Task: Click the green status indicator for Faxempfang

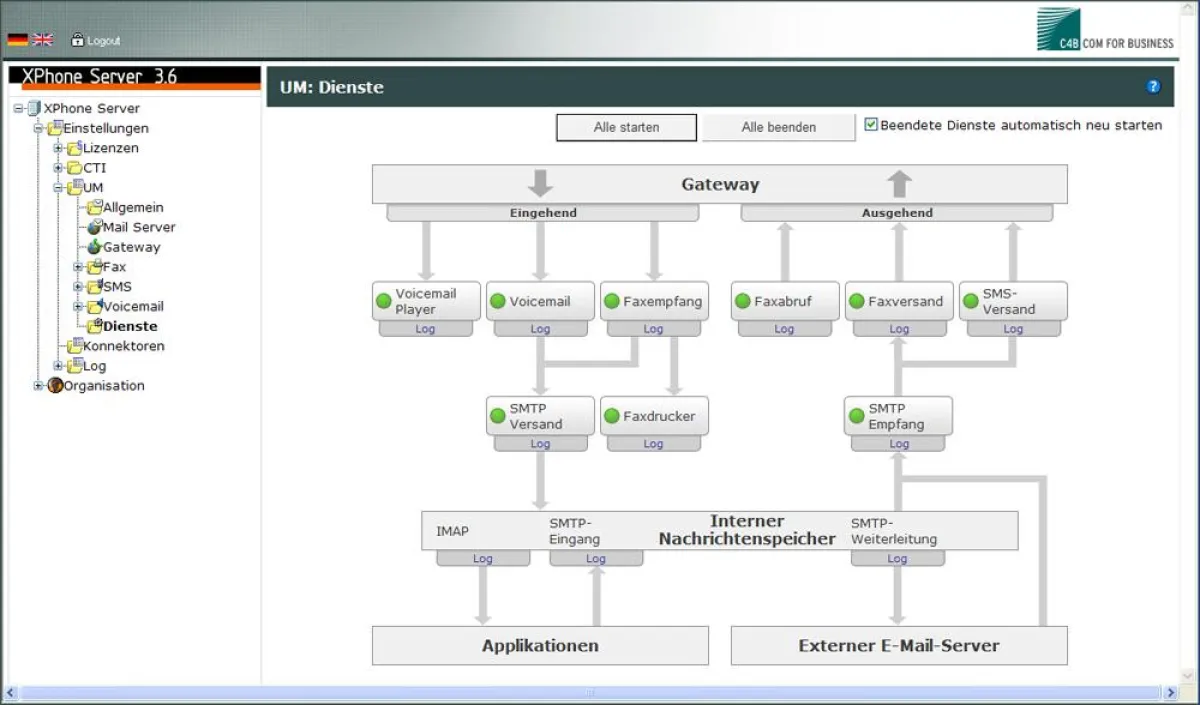Action: click(611, 301)
